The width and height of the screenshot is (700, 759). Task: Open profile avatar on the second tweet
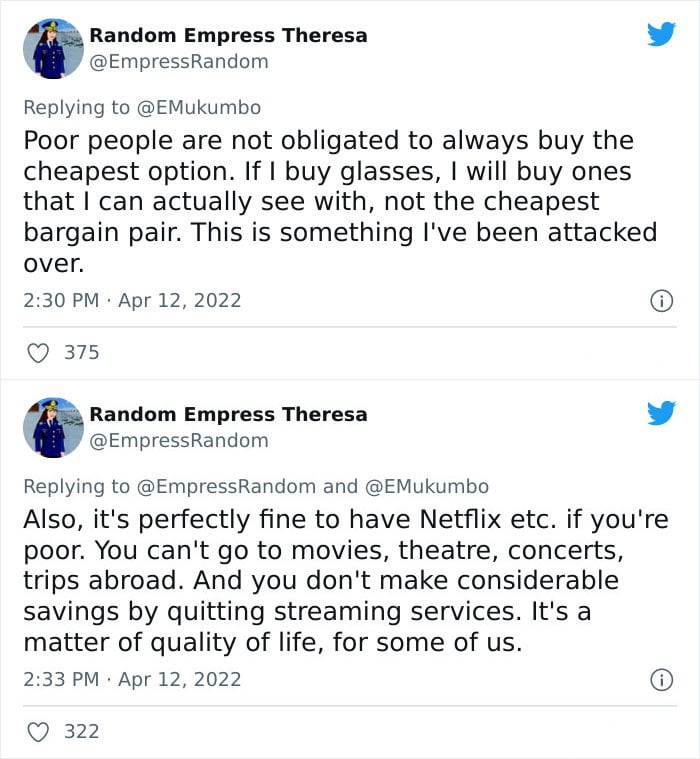coord(53,428)
